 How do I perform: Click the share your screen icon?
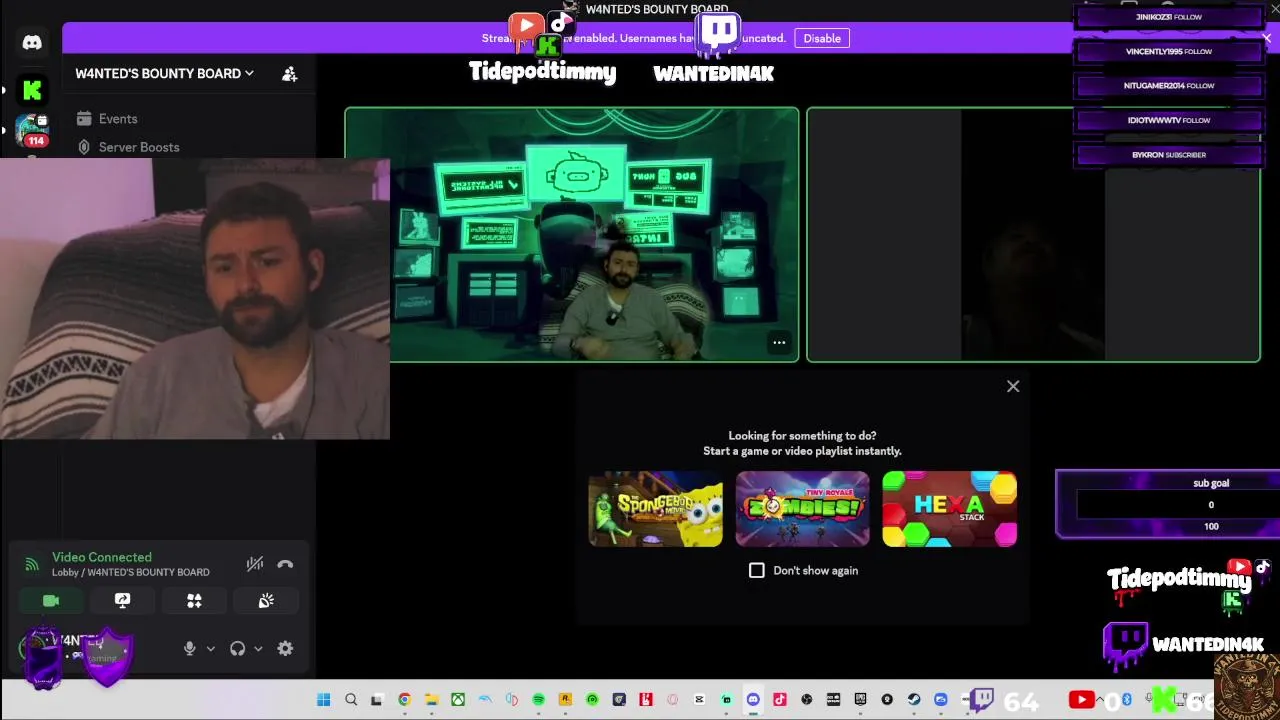[x=123, y=600]
